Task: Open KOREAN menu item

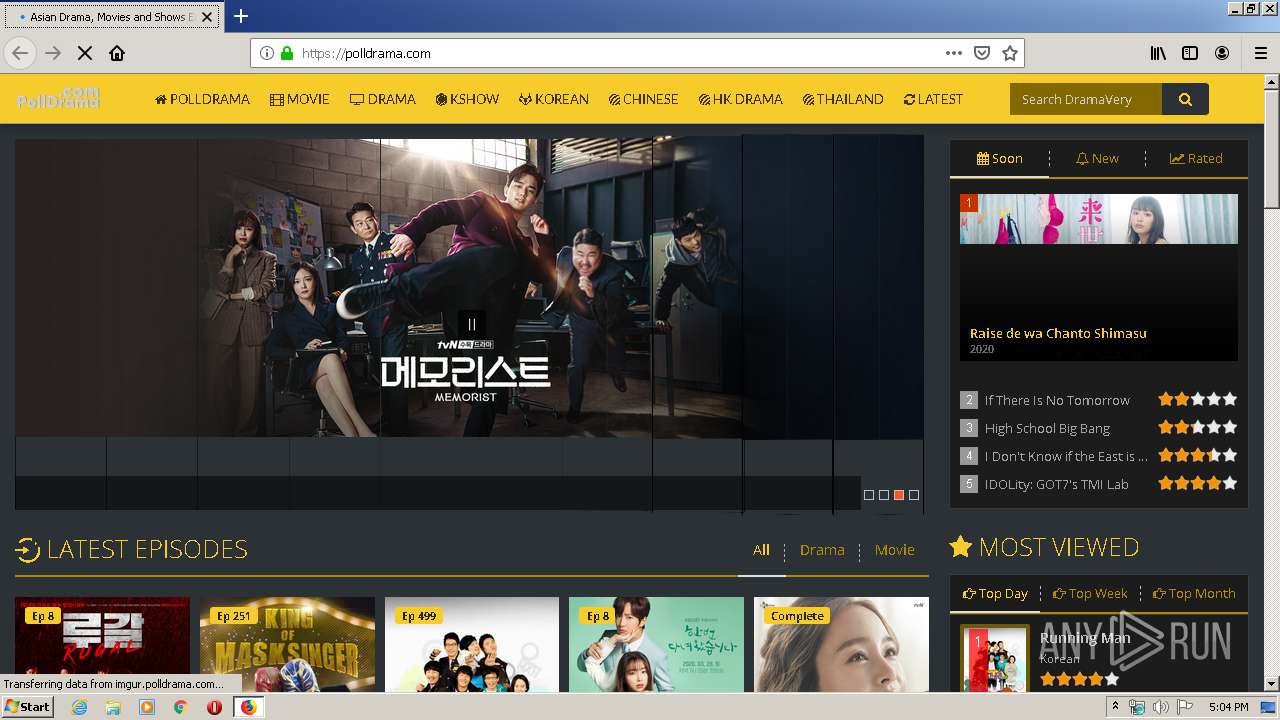Action: click(x=554, y=99)
